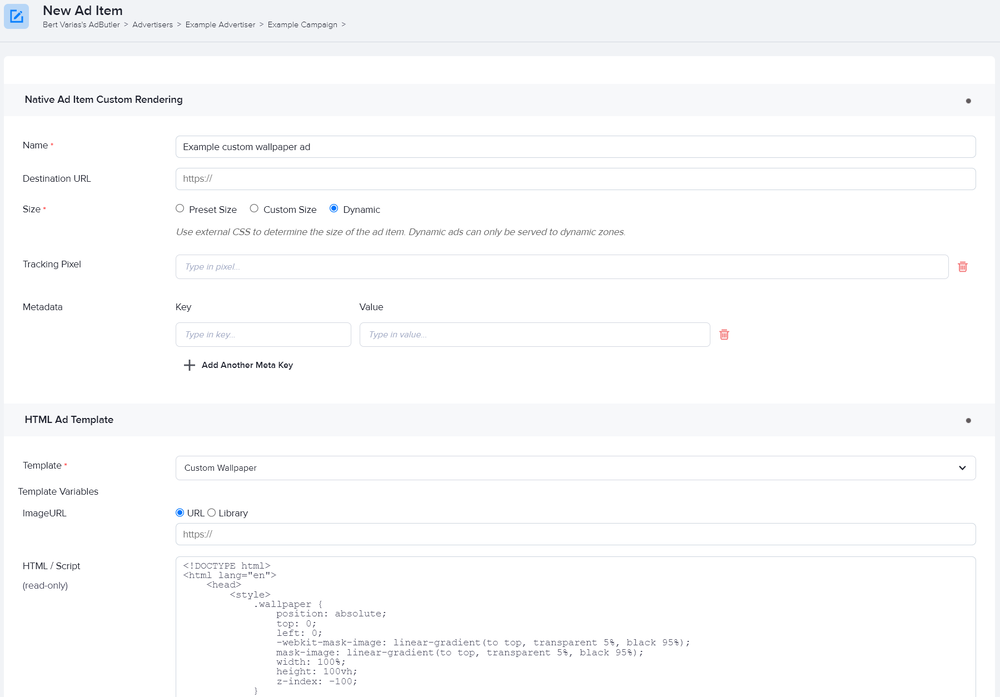
Task: Click the Template Variables label
Action: tap(58, 492)
